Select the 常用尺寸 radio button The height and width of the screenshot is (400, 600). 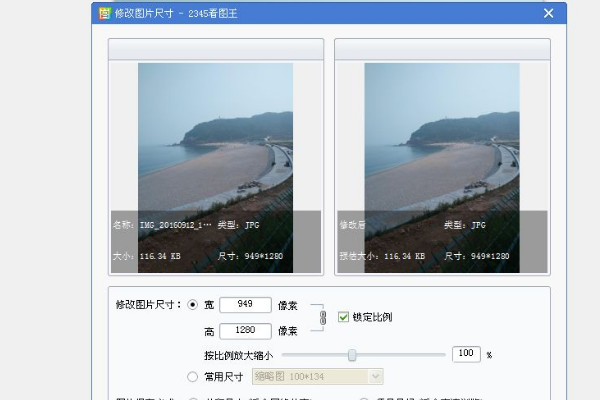[193, 377]
